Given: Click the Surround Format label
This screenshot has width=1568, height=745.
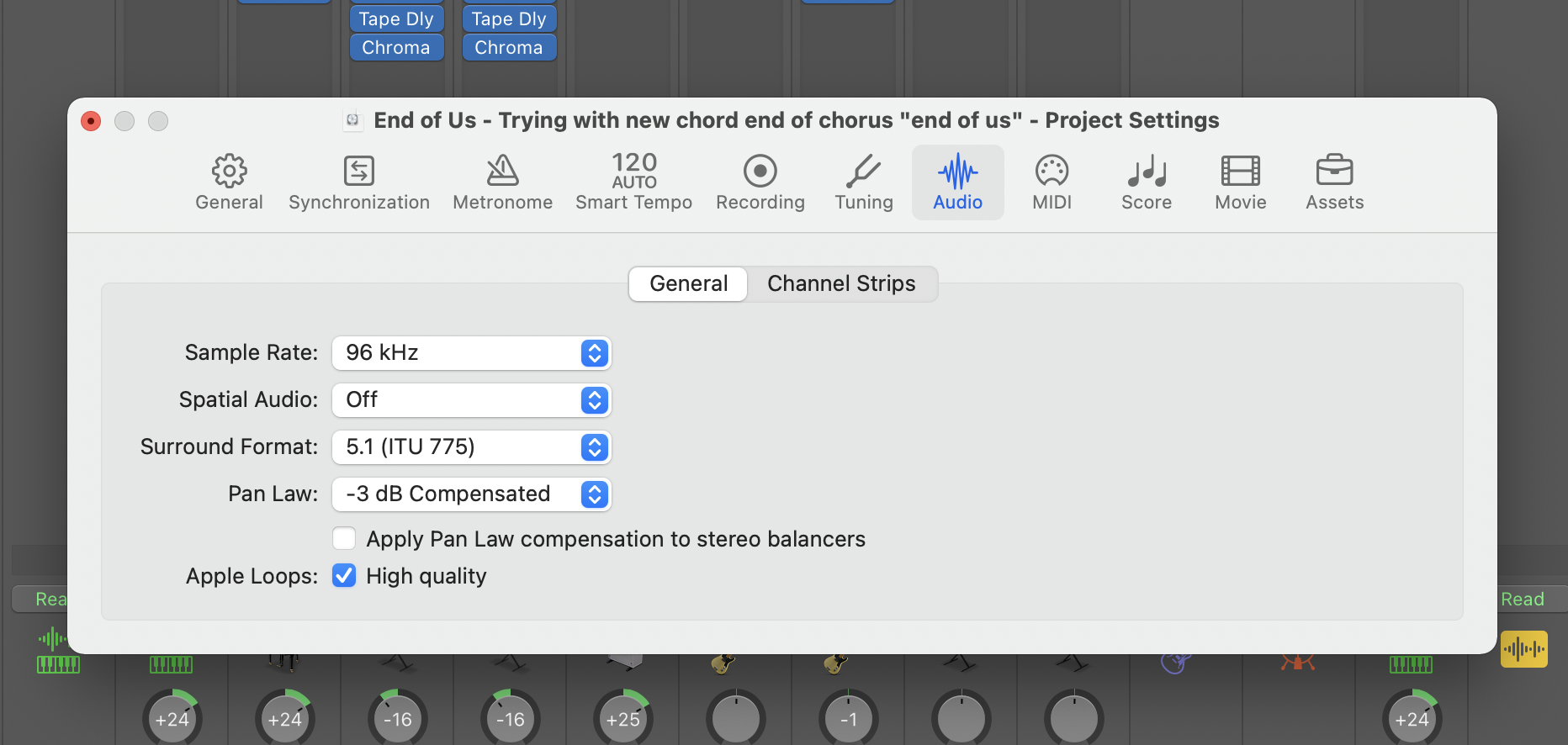Looking at the screenshot, I should coord(230,446).
